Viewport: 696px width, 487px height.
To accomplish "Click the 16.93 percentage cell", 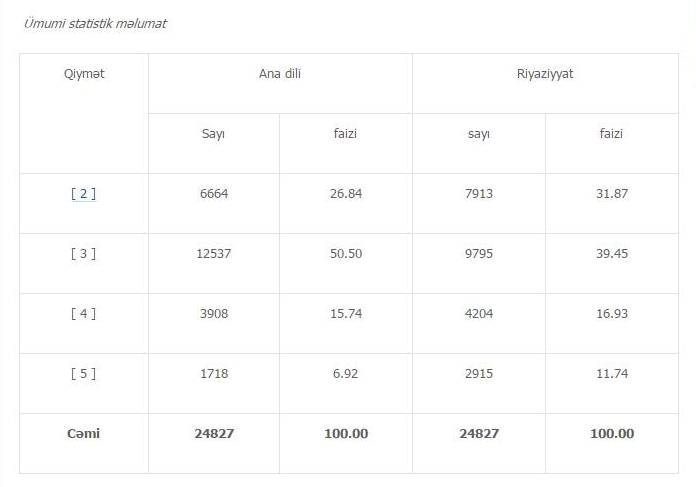I will (x=612, y=314).
